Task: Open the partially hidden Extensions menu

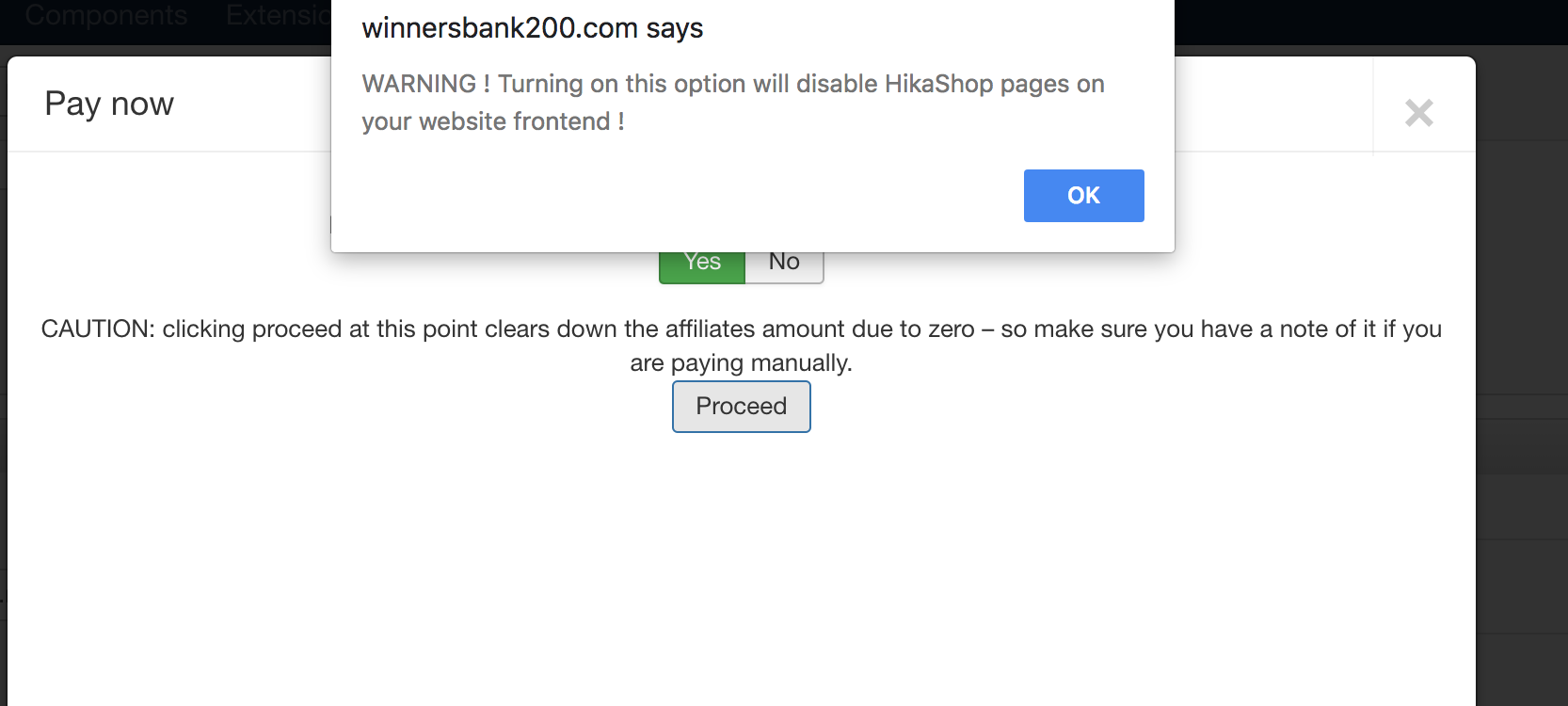Action: (278, 16)
